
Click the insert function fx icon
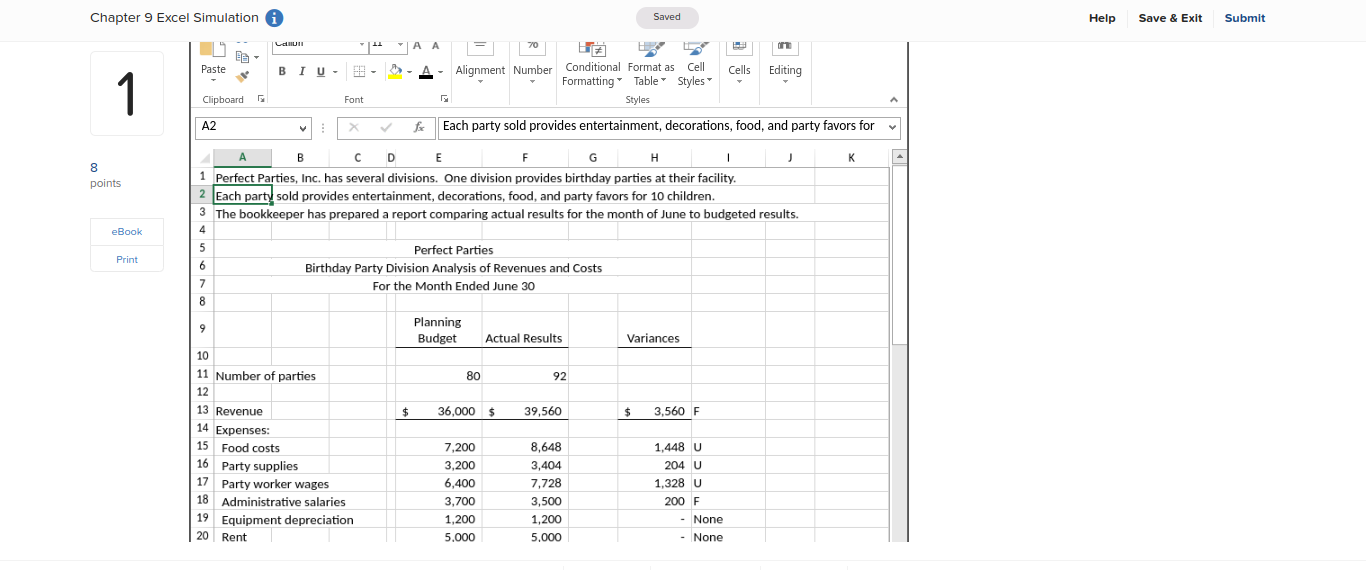419,127
